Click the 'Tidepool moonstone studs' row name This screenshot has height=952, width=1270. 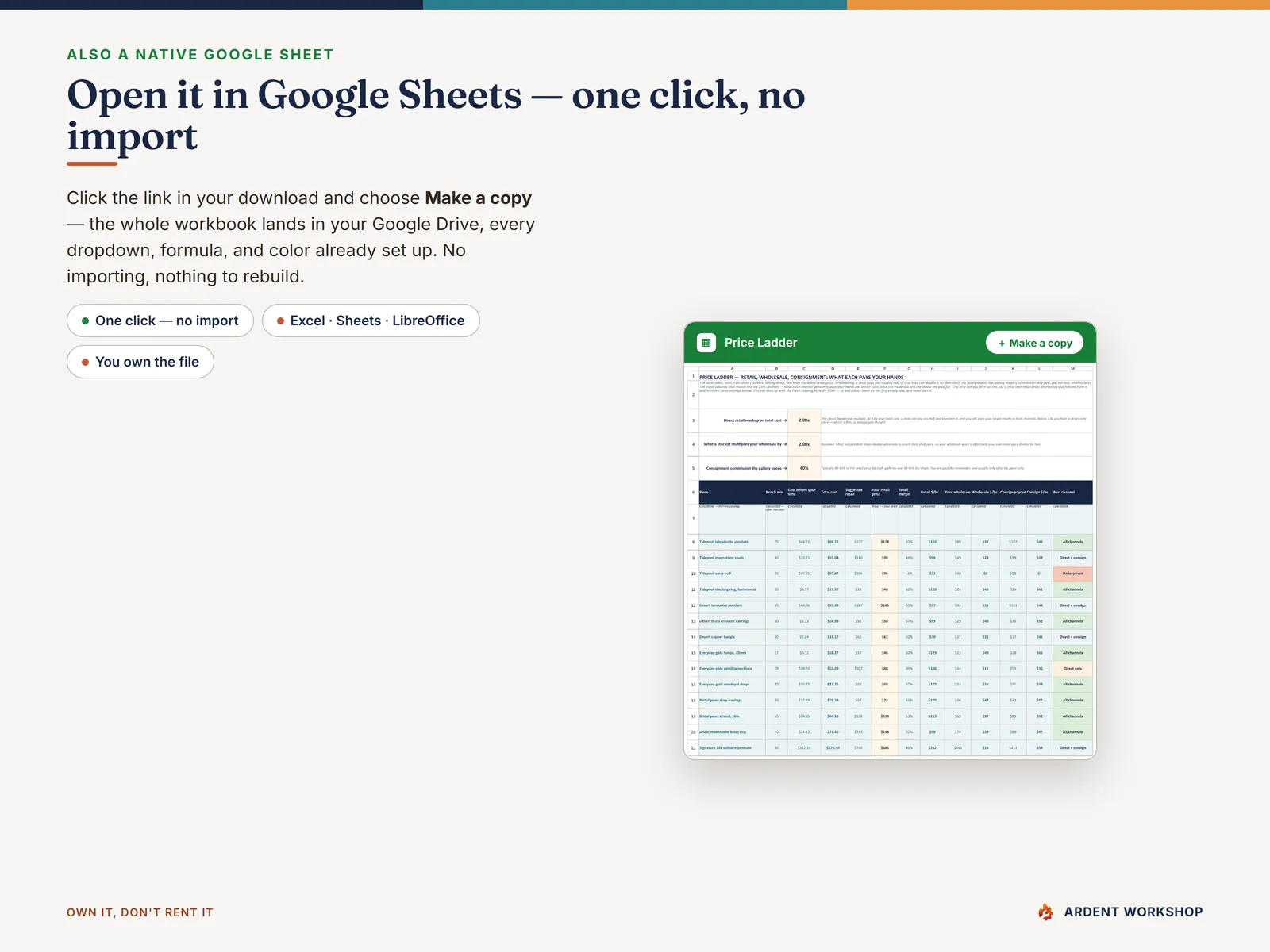(722, 558)
